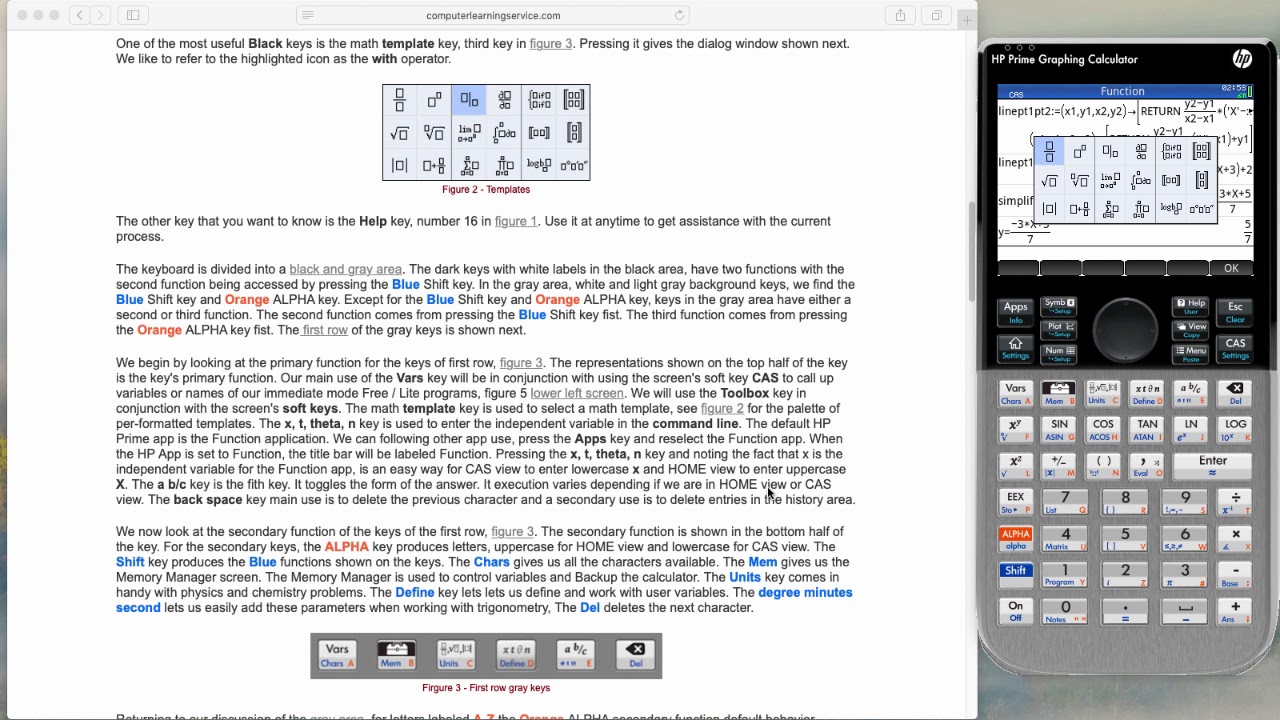The image size is (1280, 720).
Task: Tap the Plot key on the calculator
Action: (x=1059, y=329)
